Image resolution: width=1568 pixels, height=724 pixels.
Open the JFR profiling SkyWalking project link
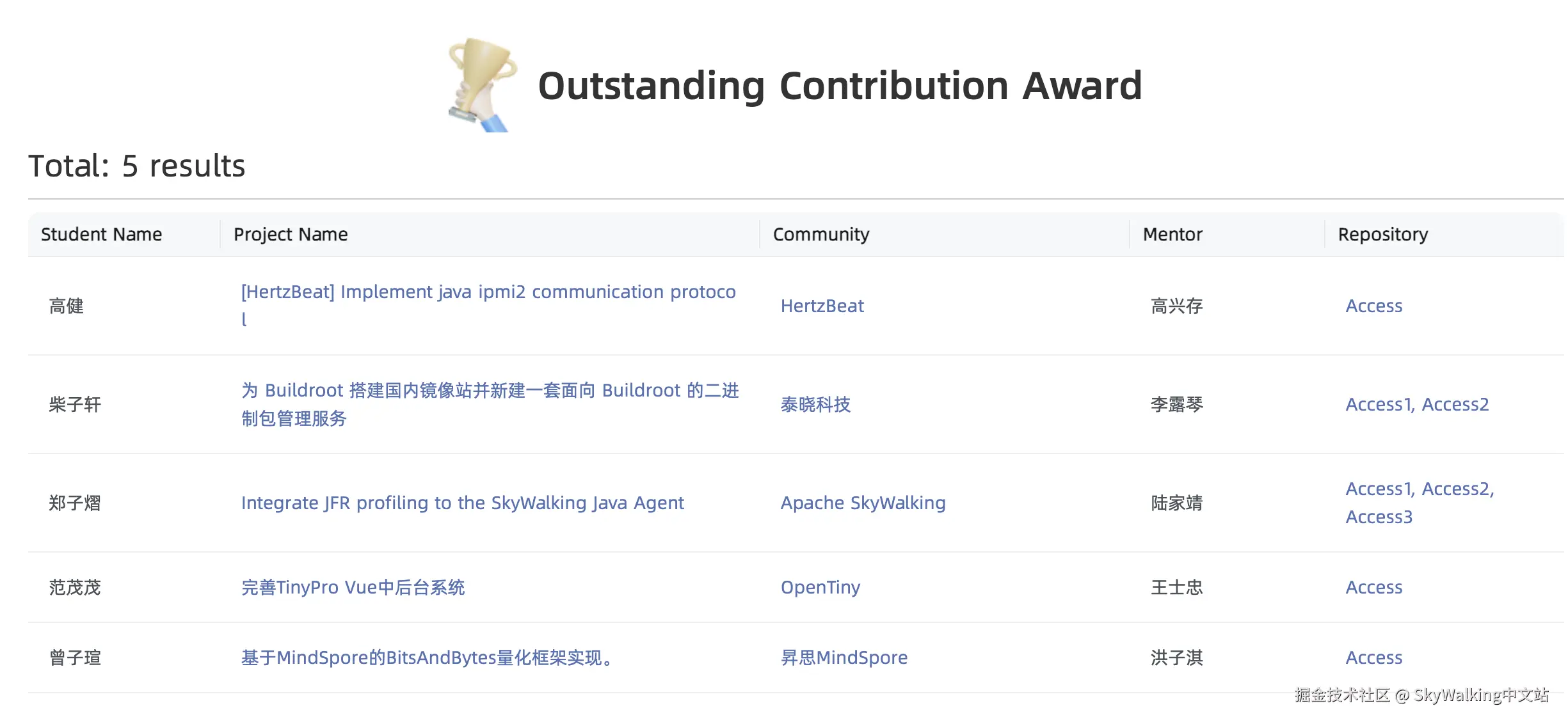pyautogui.click(x=462, y=503)
